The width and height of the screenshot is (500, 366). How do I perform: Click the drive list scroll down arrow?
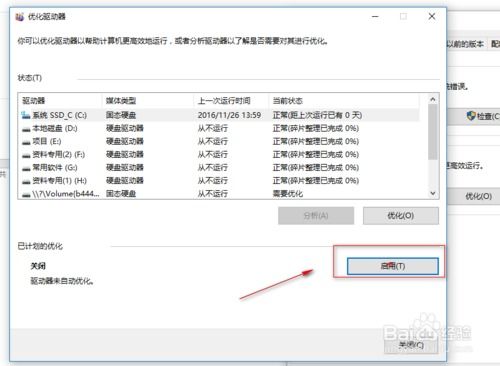coord(433,193)
